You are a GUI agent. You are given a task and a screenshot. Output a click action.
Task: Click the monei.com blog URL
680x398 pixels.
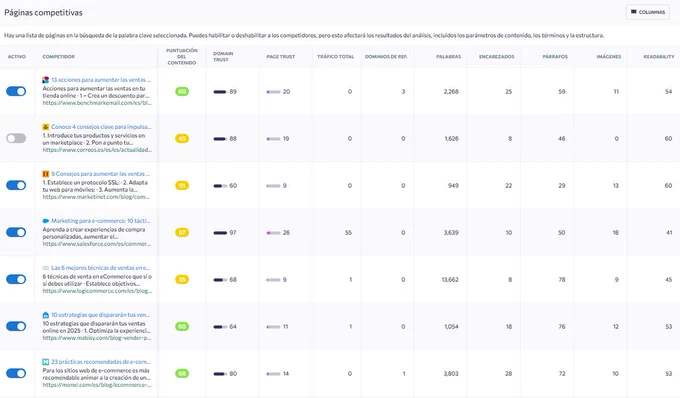pos(97,385)
